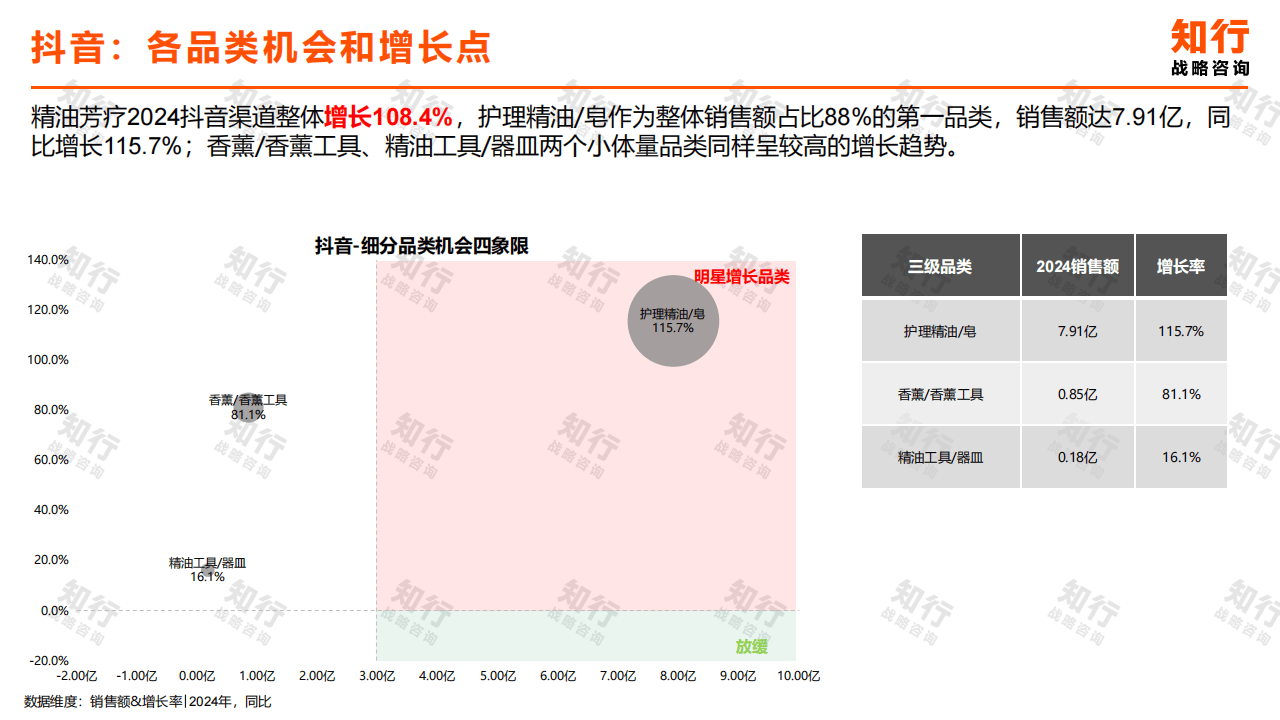Viewport: 1280px width, 720px height.
Task: Click the small 香薰/香薰工具 bubble in chart
Action: 247,407
